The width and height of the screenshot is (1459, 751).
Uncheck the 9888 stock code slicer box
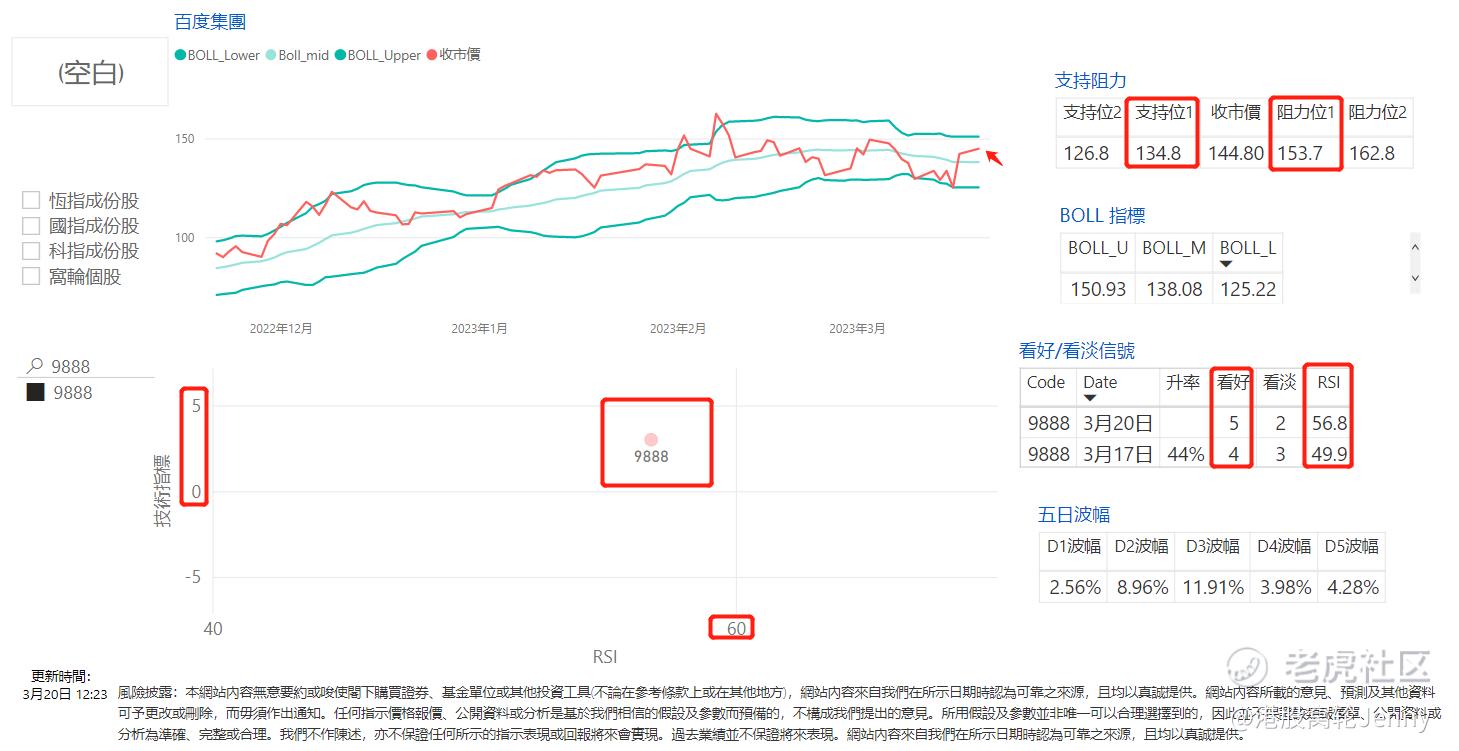pos(35,392)
